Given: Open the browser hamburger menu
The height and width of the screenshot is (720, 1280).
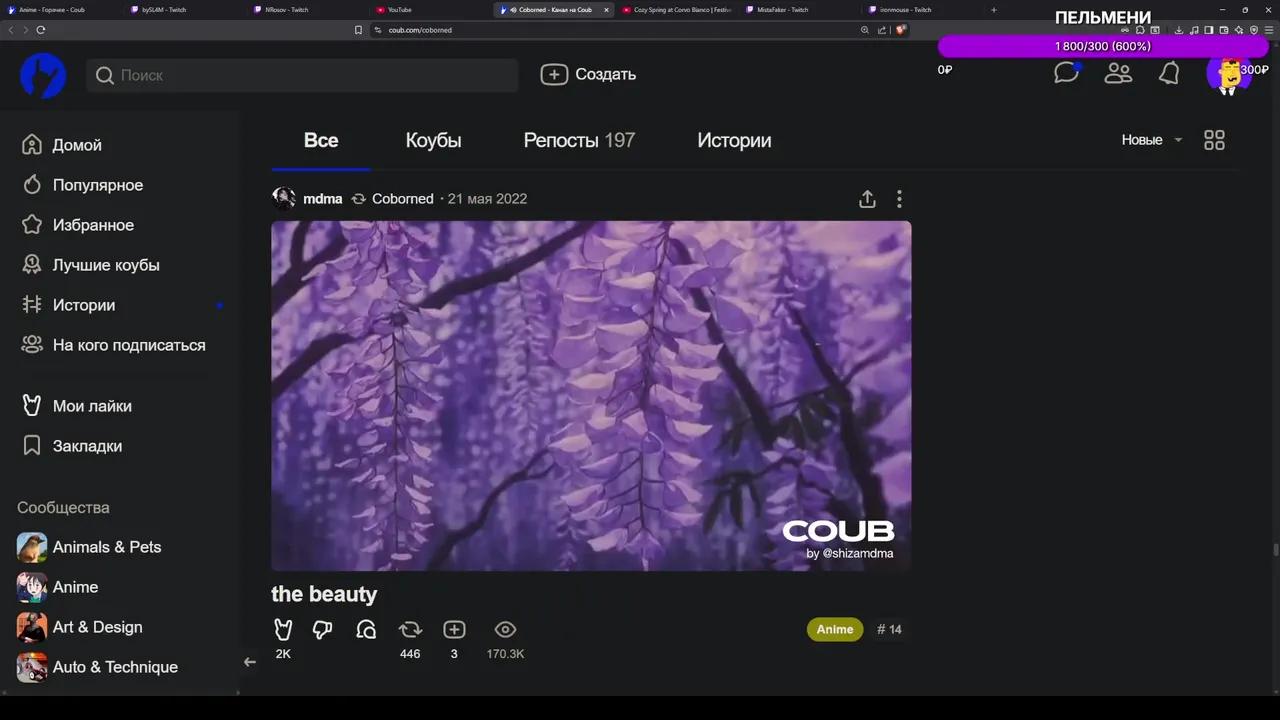Looking at the screenshot, I should pyautogui.click(x=1269, y=30).
